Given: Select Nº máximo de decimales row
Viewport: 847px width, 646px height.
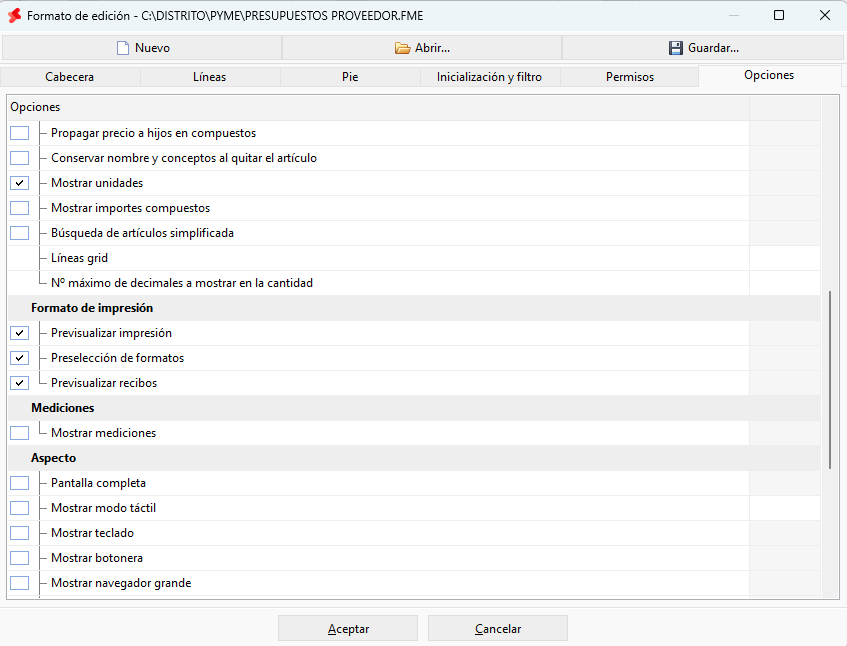Looking at the screenshot, I should coord(414,283).
